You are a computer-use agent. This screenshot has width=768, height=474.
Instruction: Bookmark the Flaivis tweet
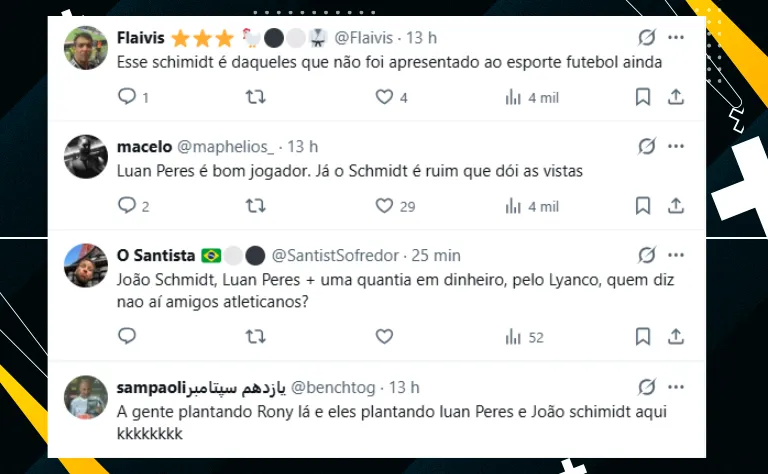pos(643,97)
